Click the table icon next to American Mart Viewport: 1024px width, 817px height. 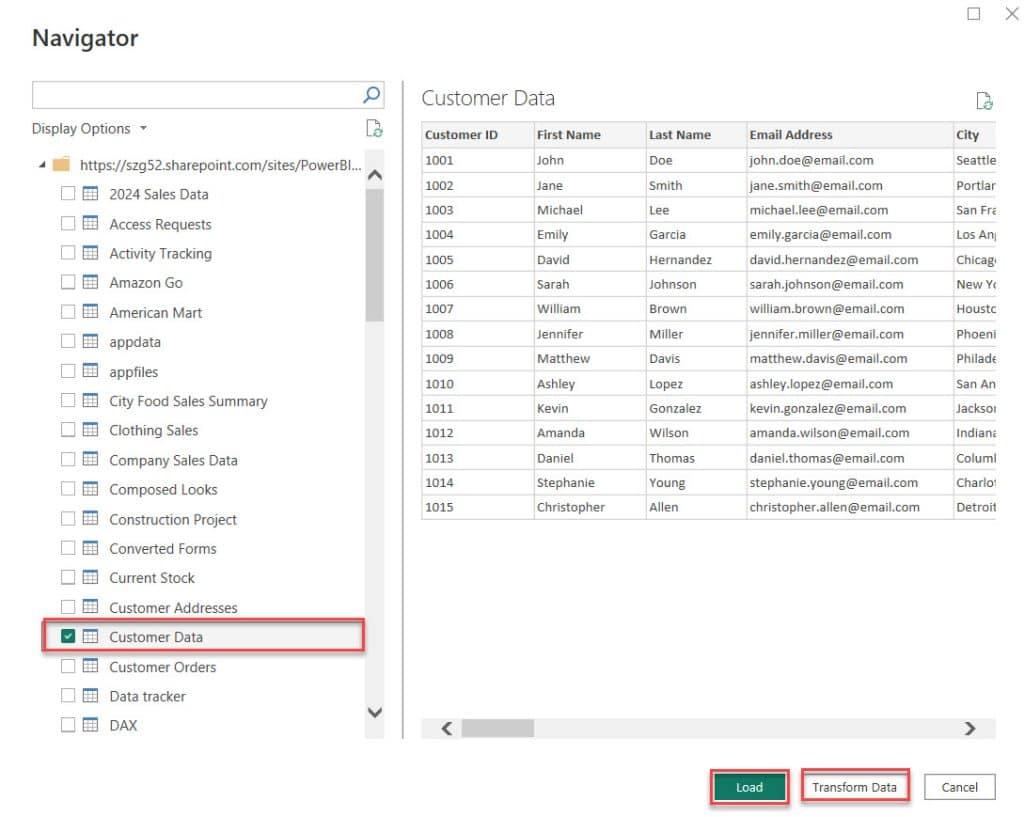coord(91,312)
